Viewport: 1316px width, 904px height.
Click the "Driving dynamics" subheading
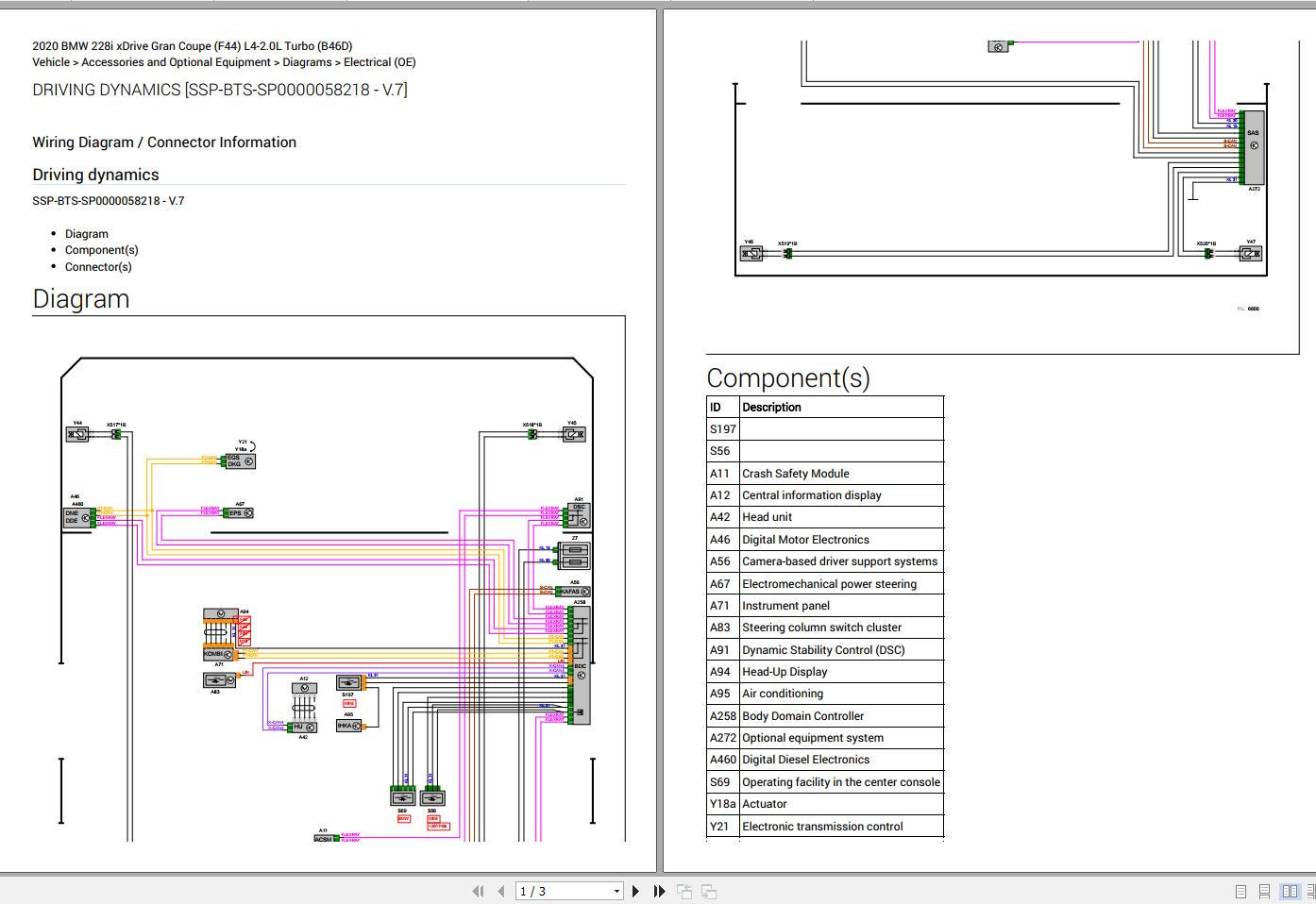coord(95,175)
